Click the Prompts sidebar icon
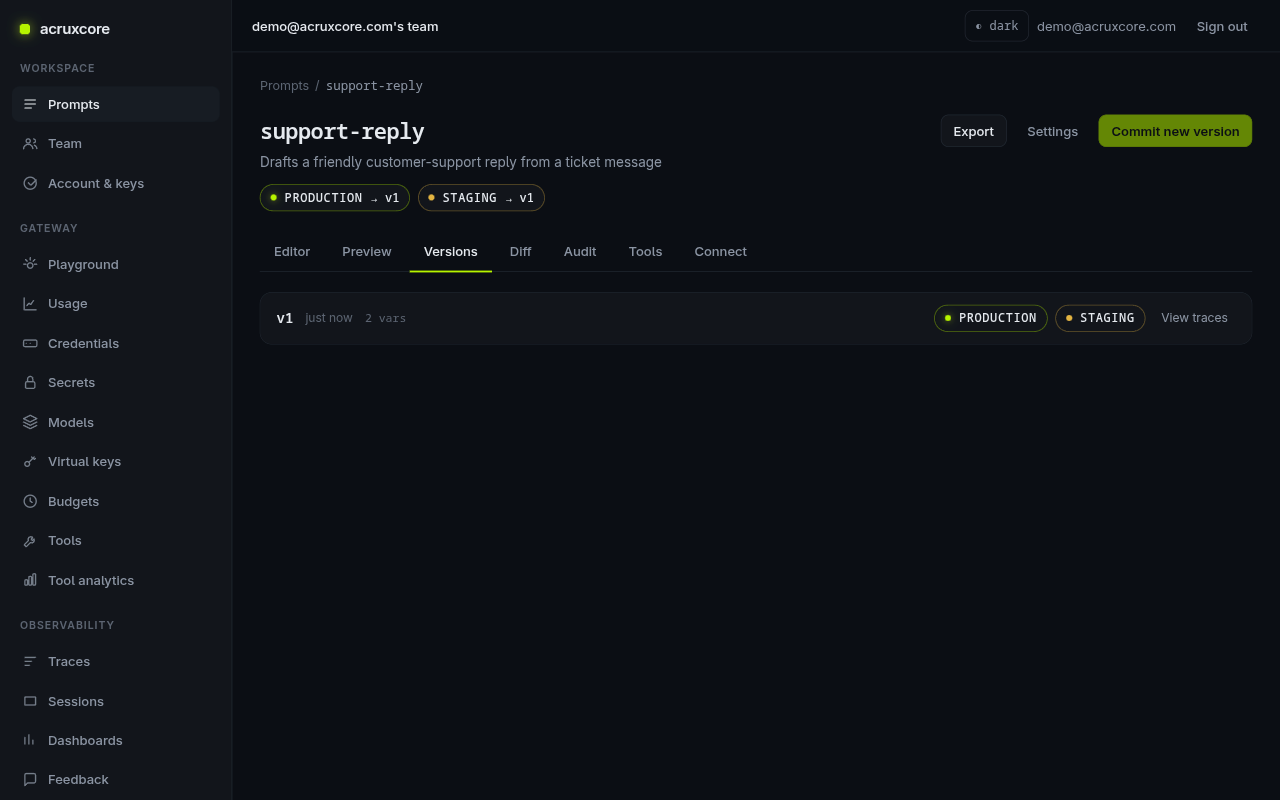Viewport: 1280px width, 800px height. click(30, 104)
